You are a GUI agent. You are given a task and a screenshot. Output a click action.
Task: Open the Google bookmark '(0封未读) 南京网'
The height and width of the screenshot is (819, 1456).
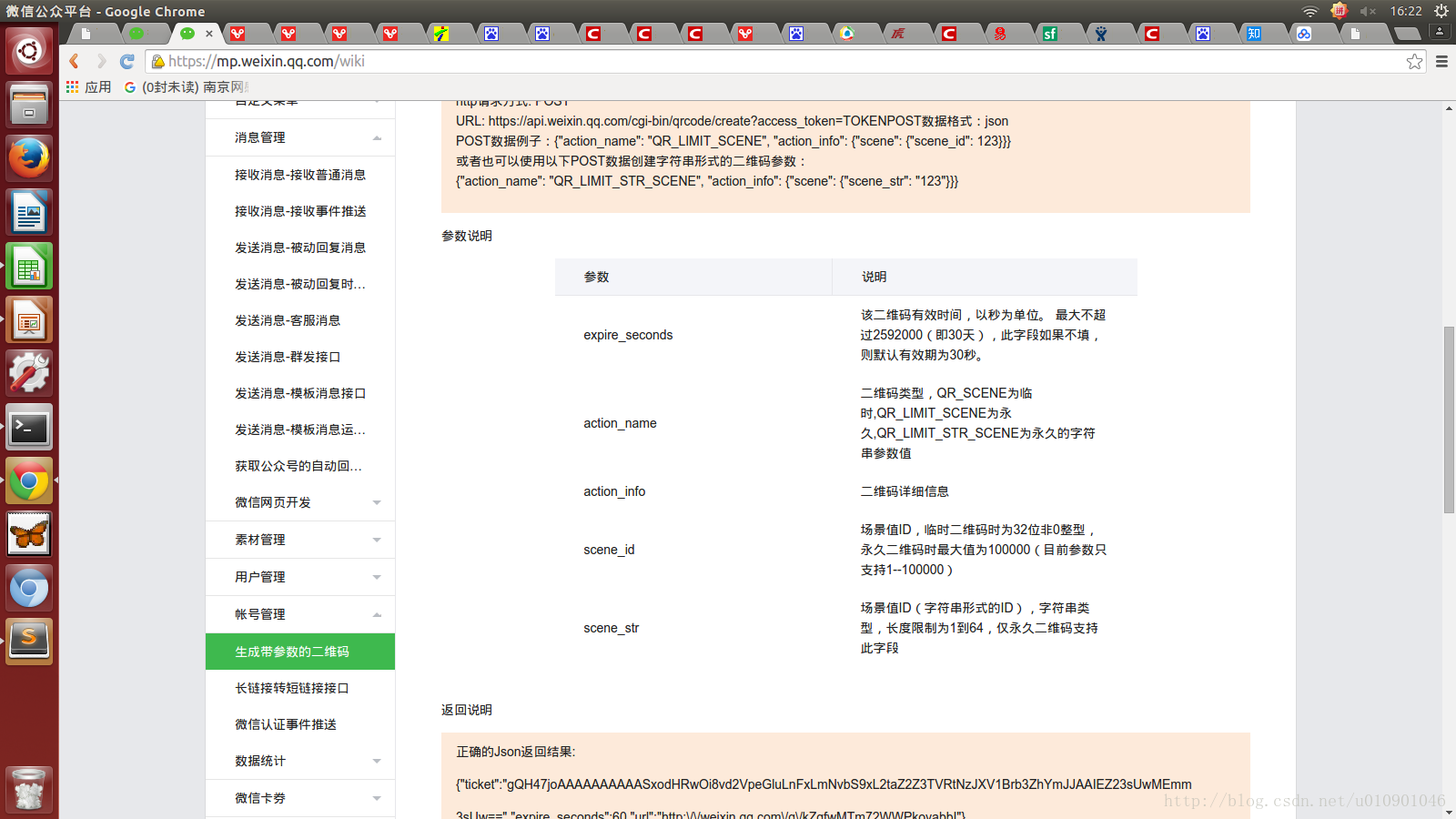[186, 86]
